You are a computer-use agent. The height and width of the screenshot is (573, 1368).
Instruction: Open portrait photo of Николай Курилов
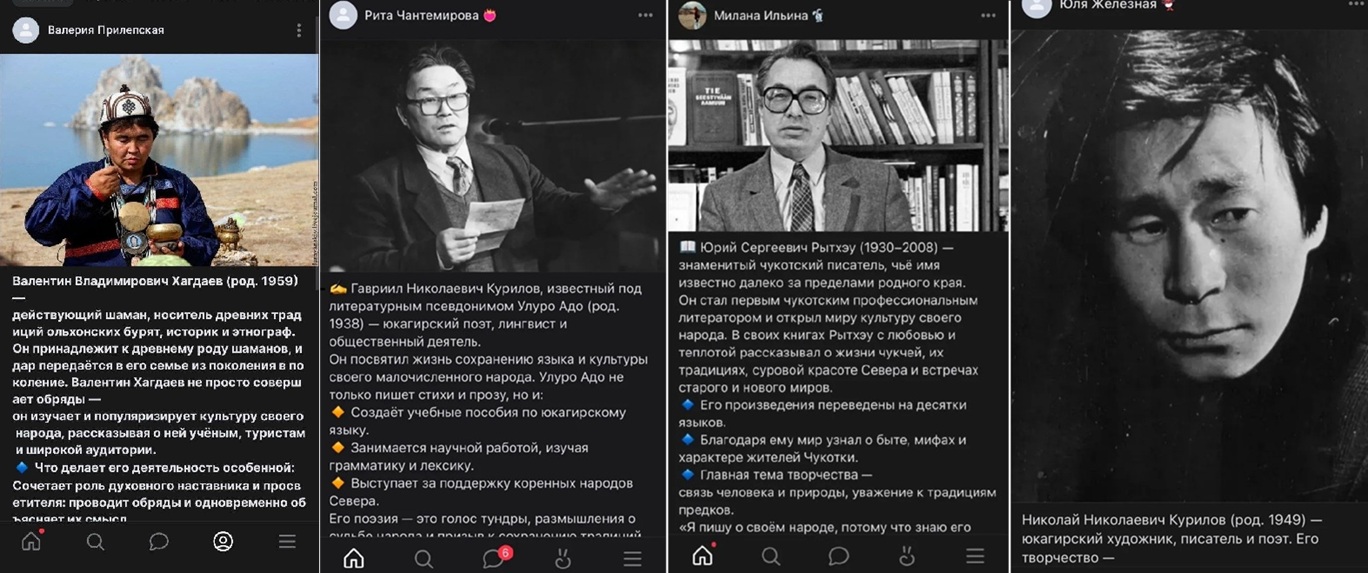pos(1190,265)
